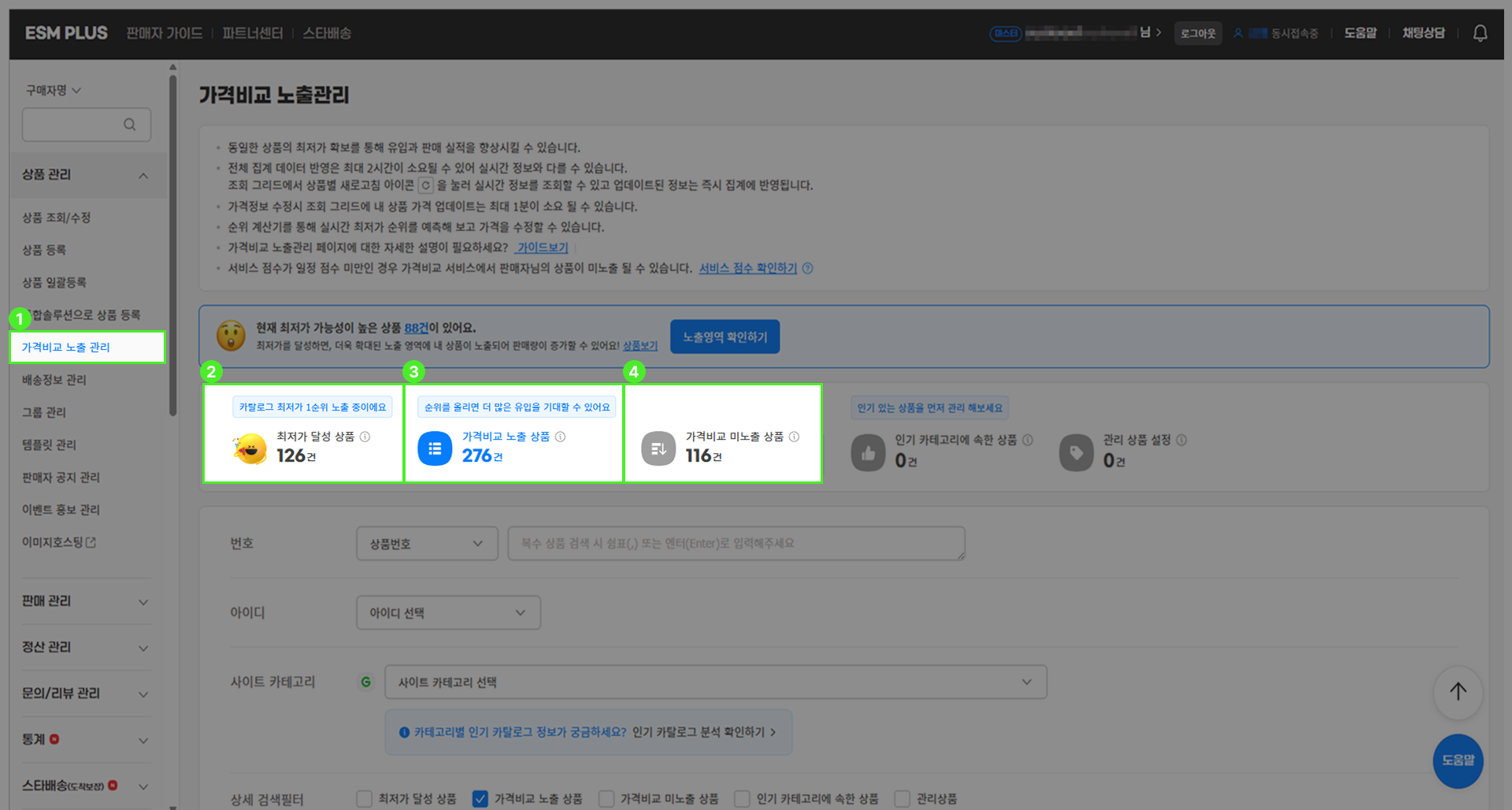This screenshot has width=1512, height=810.
Task: Click help icon next to 서비스 점수 확인하기
Action: click(807, 269)
